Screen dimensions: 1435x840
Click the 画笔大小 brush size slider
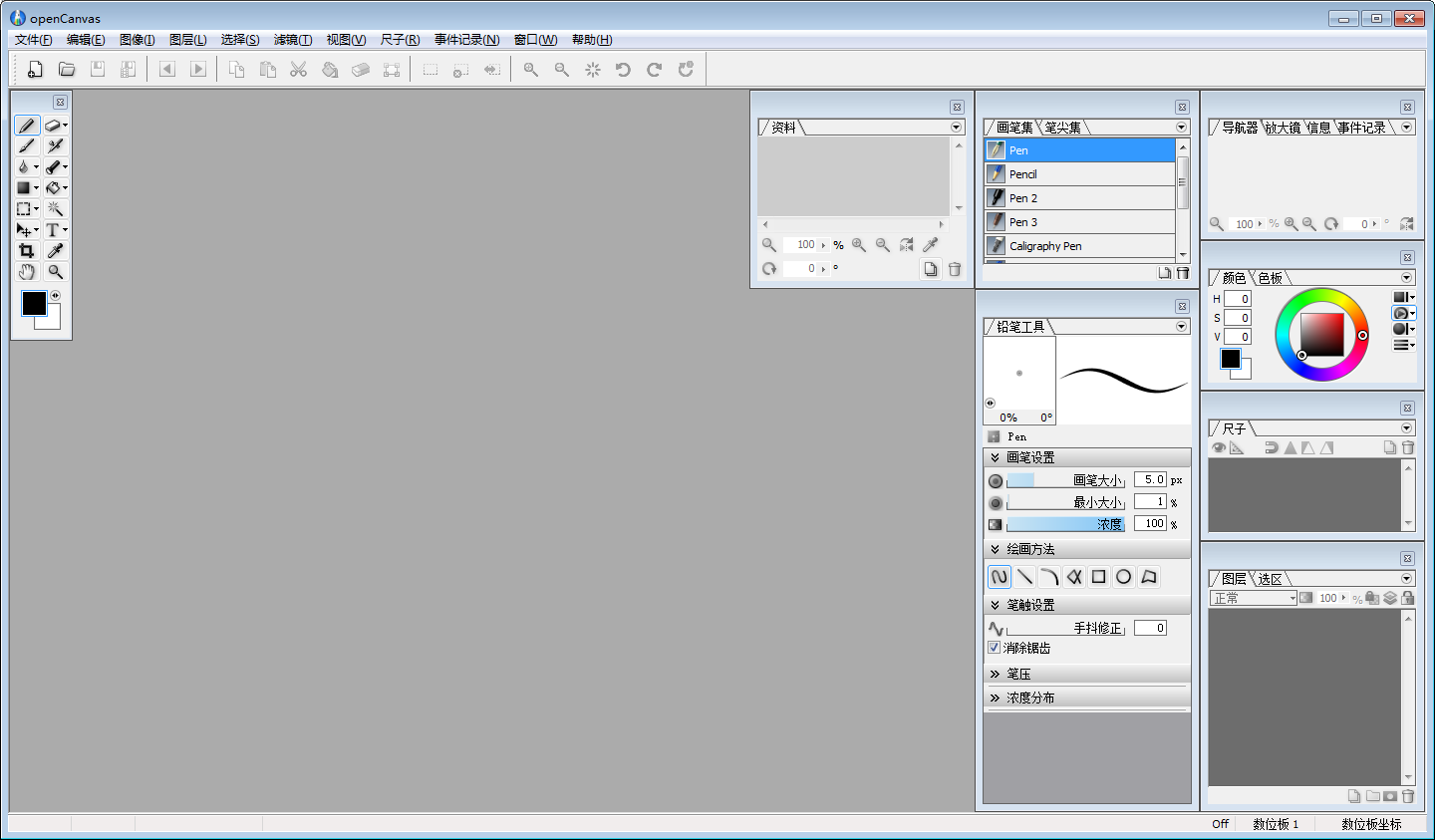tap(1065, 480)
